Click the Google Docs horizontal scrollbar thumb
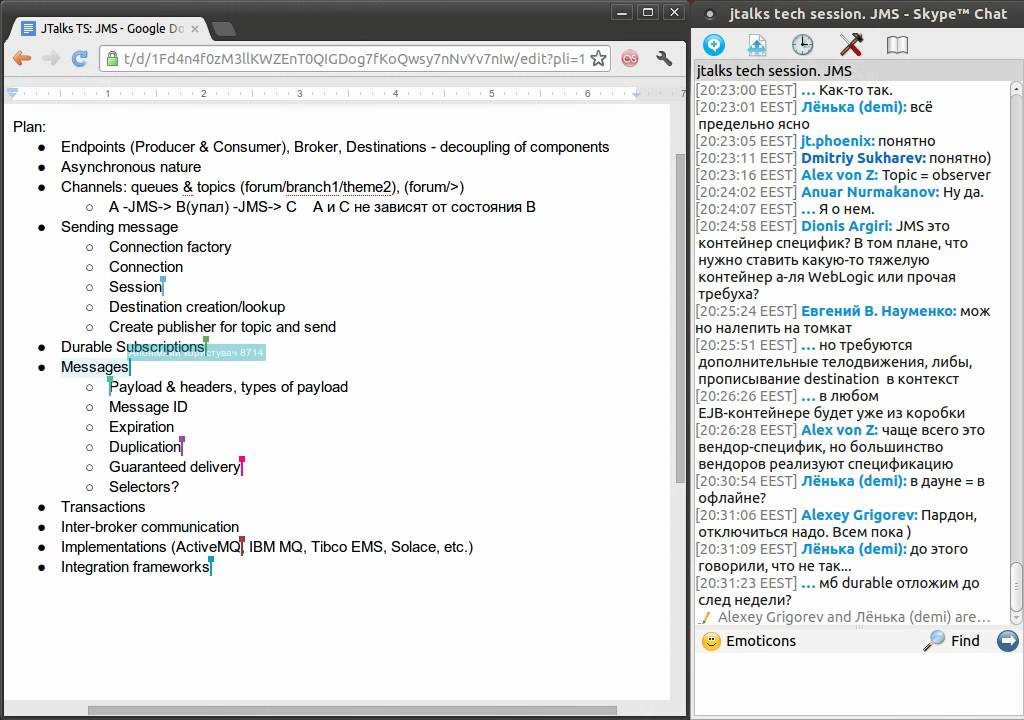The image size is (1024, 720). click(x=353, y=710)
